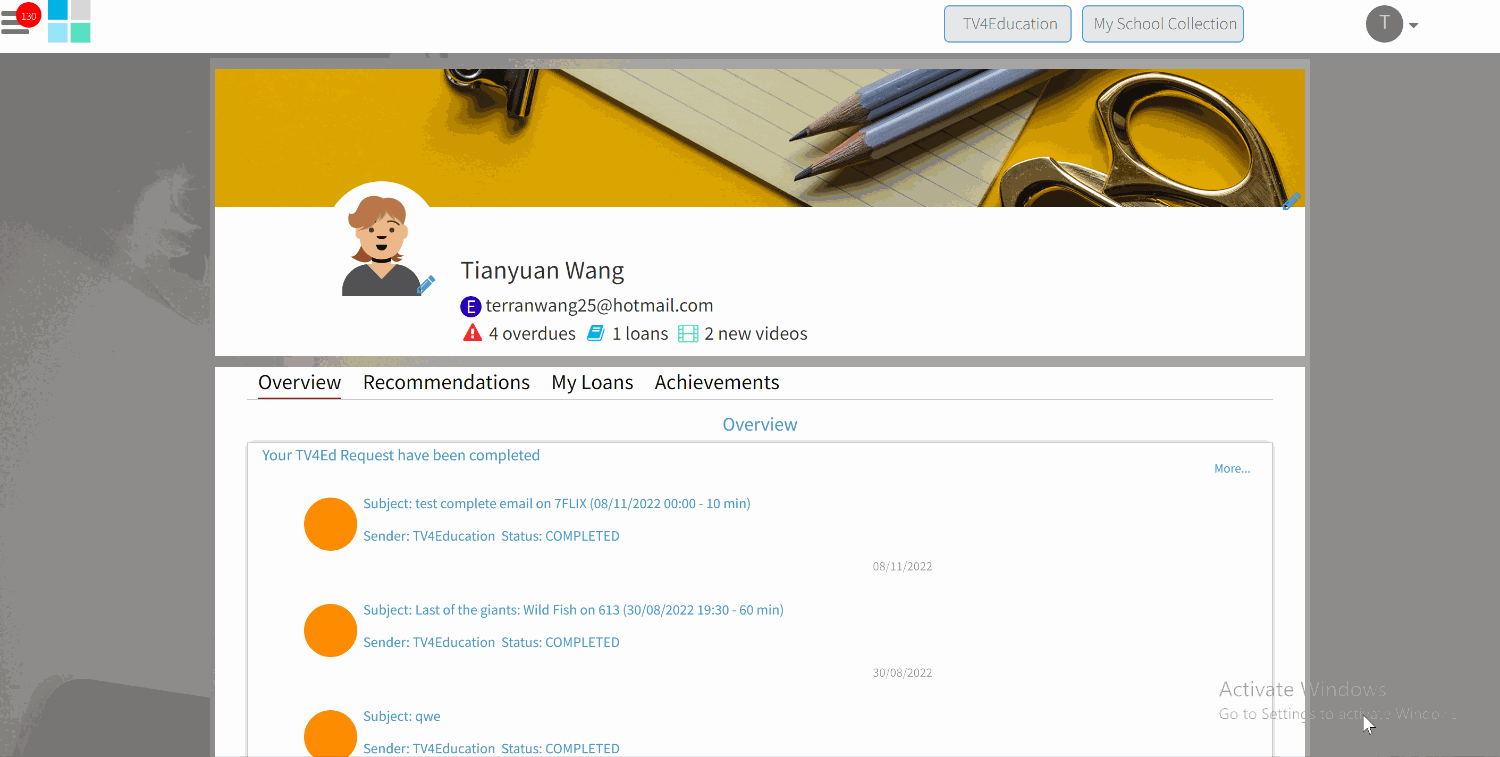1500x757 pixels.
Task: Open subject test complete email on 7FLIX
Action: pos(557,504)
